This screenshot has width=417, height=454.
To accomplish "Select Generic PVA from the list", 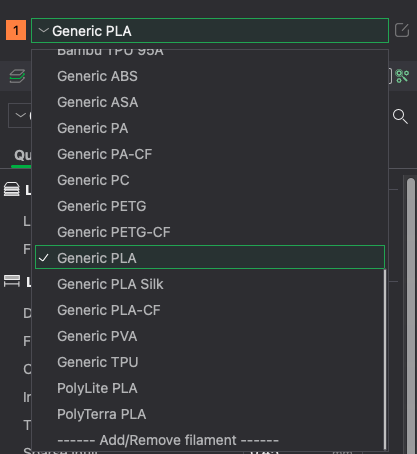I will click(x=210, y=336).
